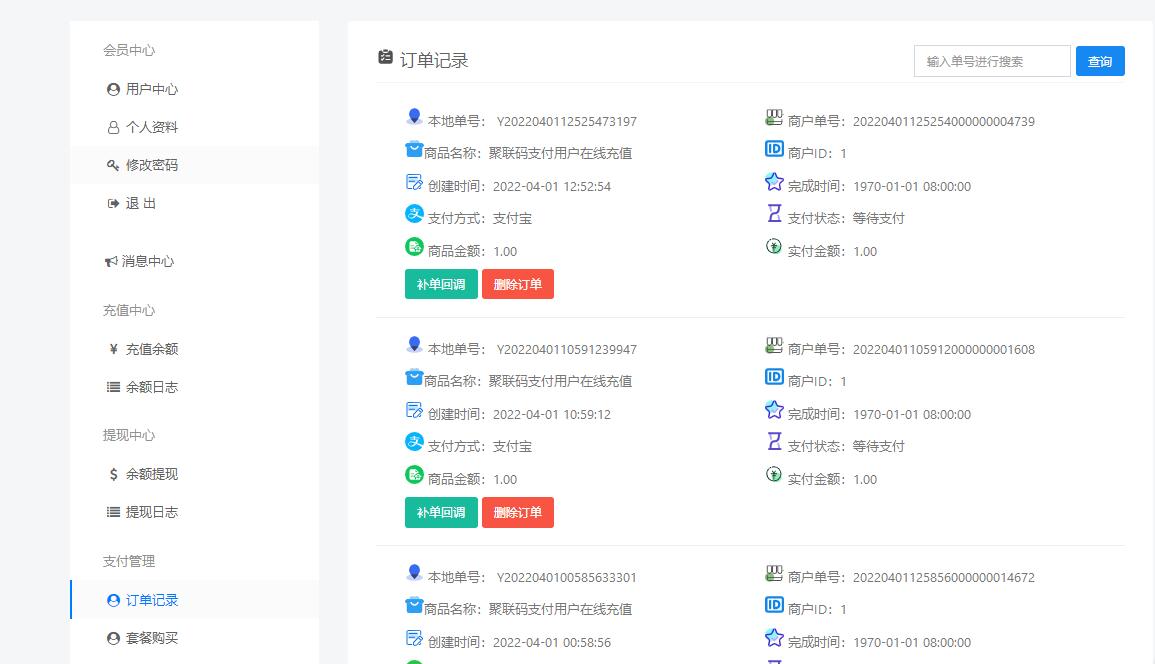Screen dimensions: 1155x664
Task: Click the calendar icon before 创建时间
Action: pyautogui.click(x=414, y=181)
